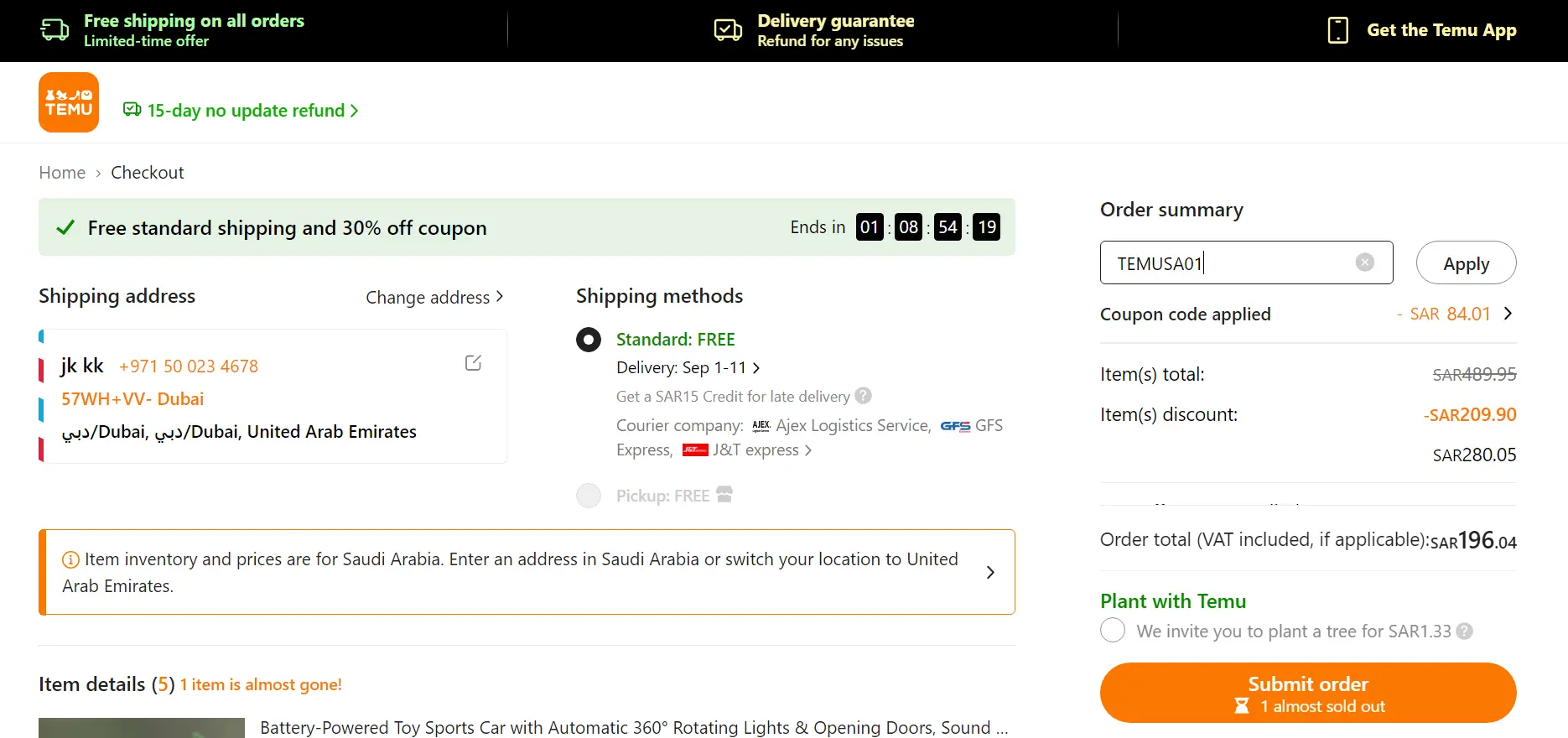The image size is (1568, 738).
Task: Click the GFS Express logo
Action: coord(955,426)
